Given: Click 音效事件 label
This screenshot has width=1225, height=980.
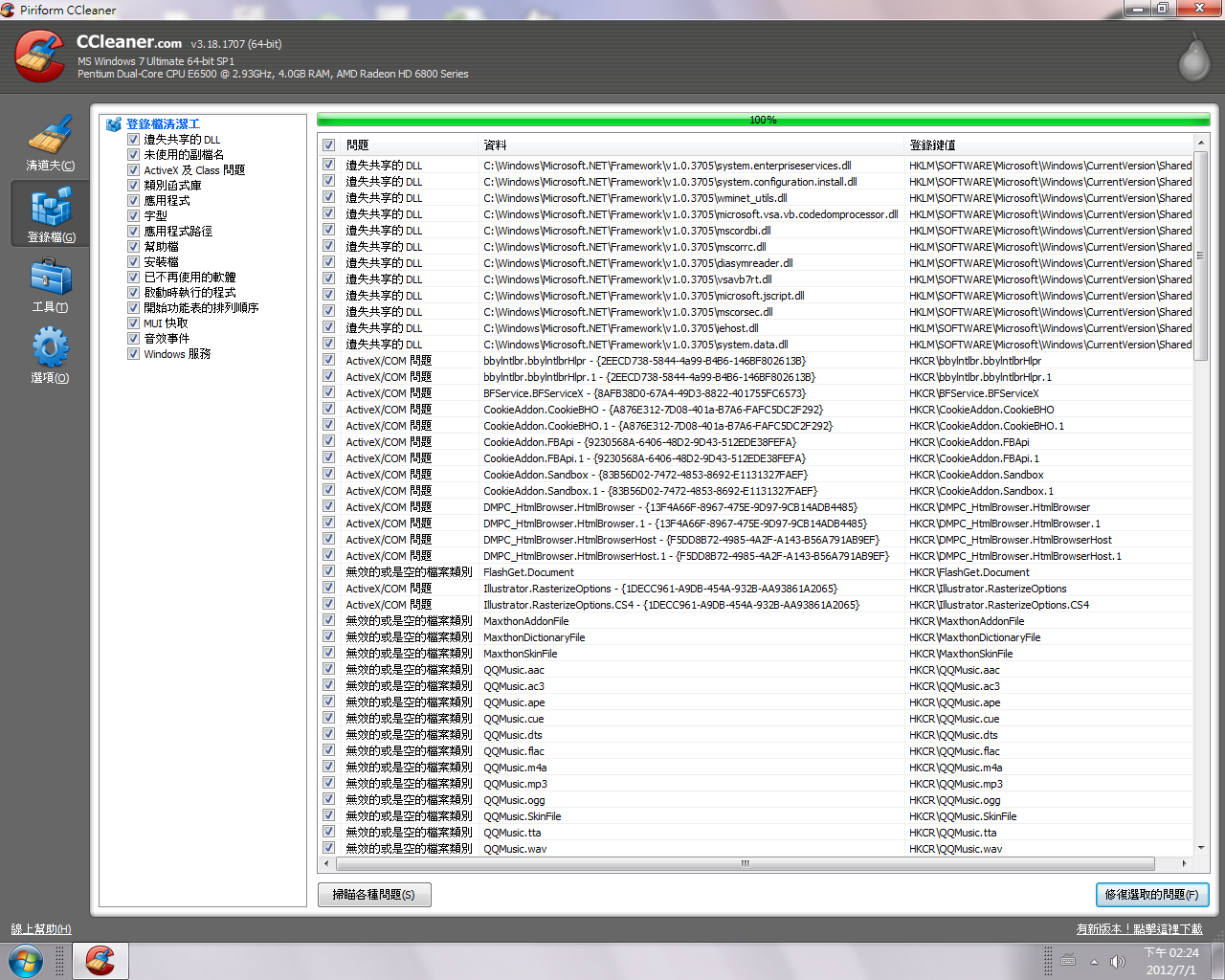Looking at the screenshot, I should pos(167,339).
